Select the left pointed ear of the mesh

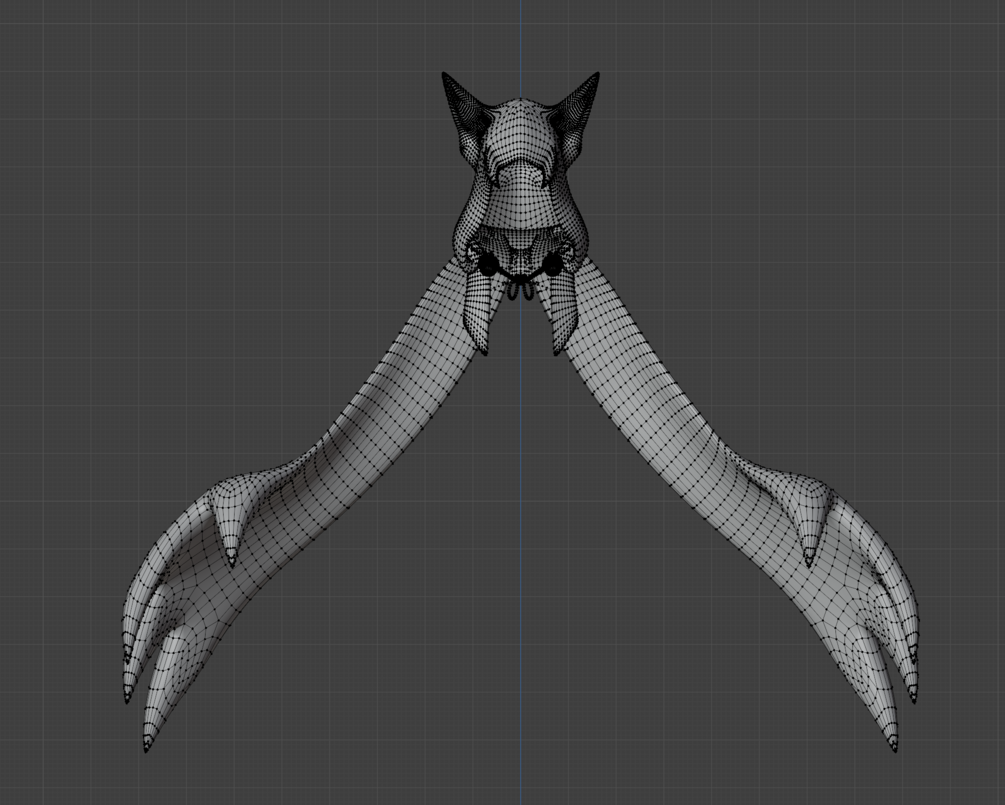click(x=465, y=115)
